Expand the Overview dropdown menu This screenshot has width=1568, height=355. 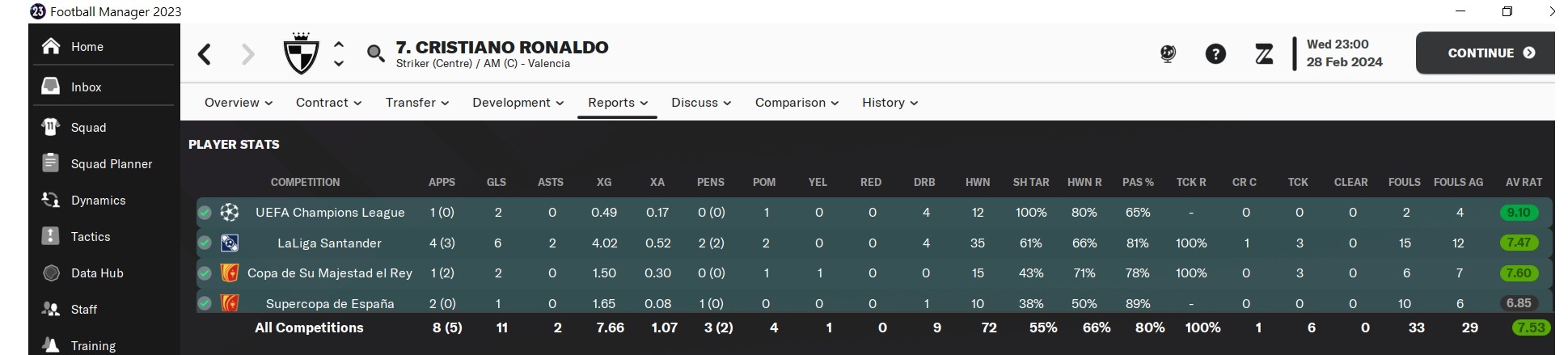tap(238, 103)
